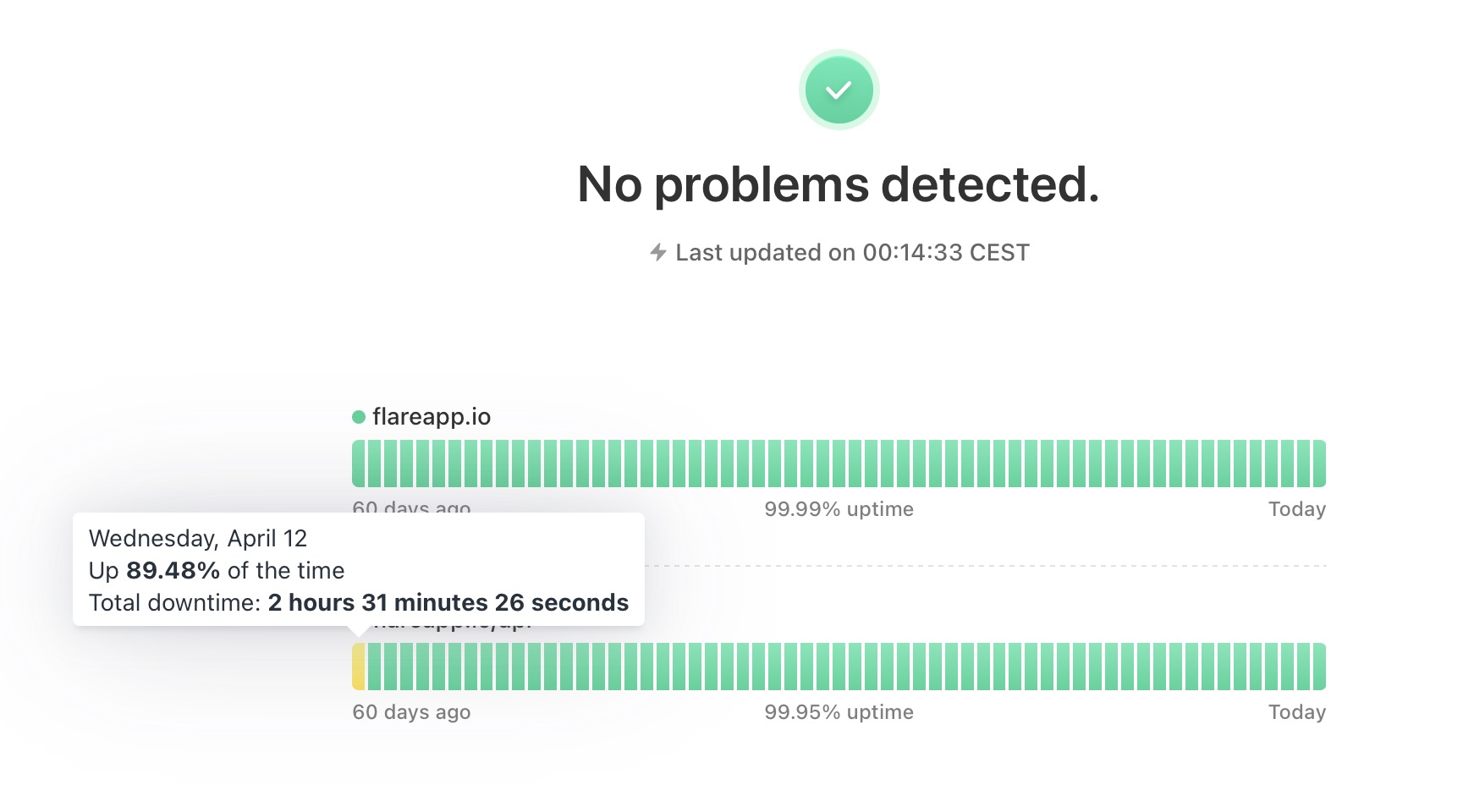Click first bar of flareapp.io uptime chart
Image resolution: width=1474 pixels, height=812 pixels.
point(359,464)
